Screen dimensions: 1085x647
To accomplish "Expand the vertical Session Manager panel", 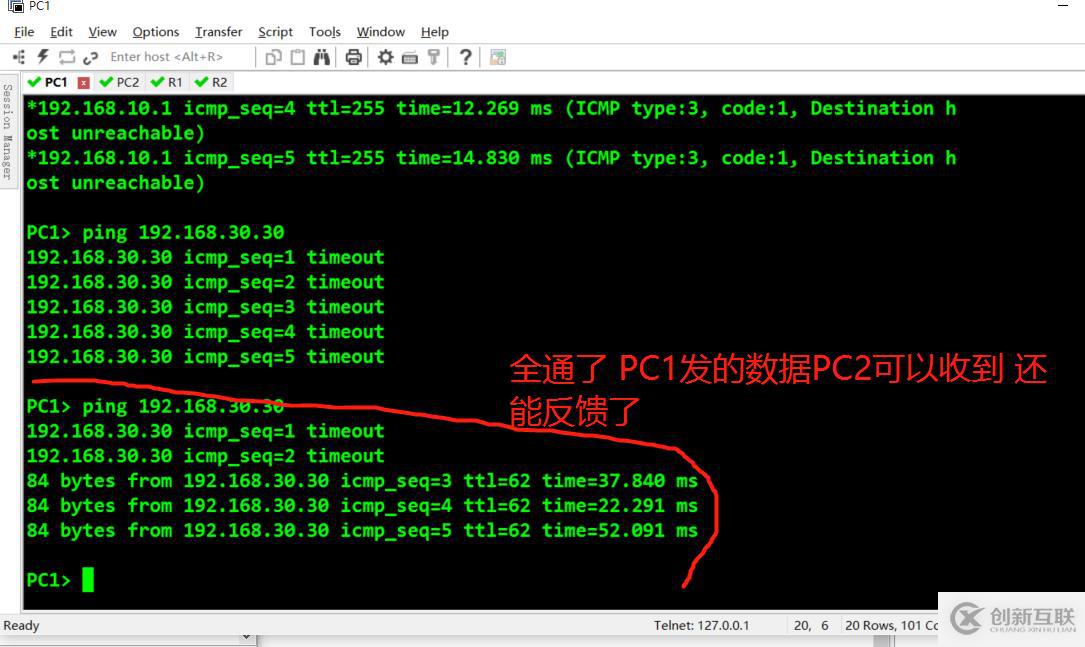I will tap(8, 132).
